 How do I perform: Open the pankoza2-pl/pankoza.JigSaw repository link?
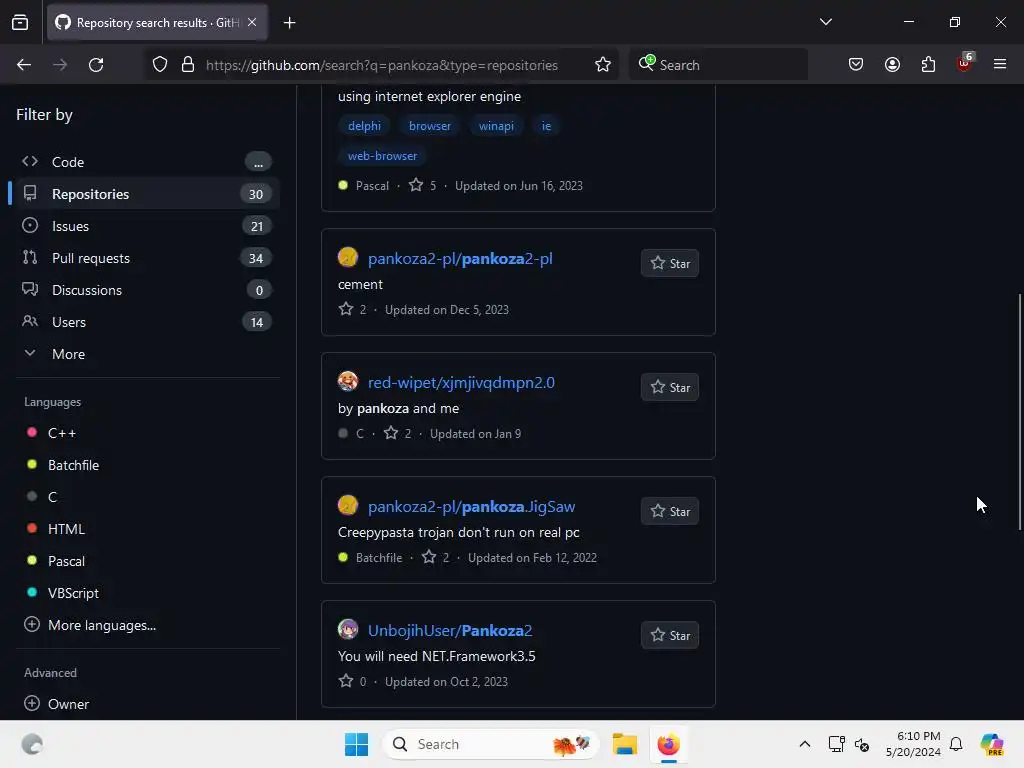(472, 507)
